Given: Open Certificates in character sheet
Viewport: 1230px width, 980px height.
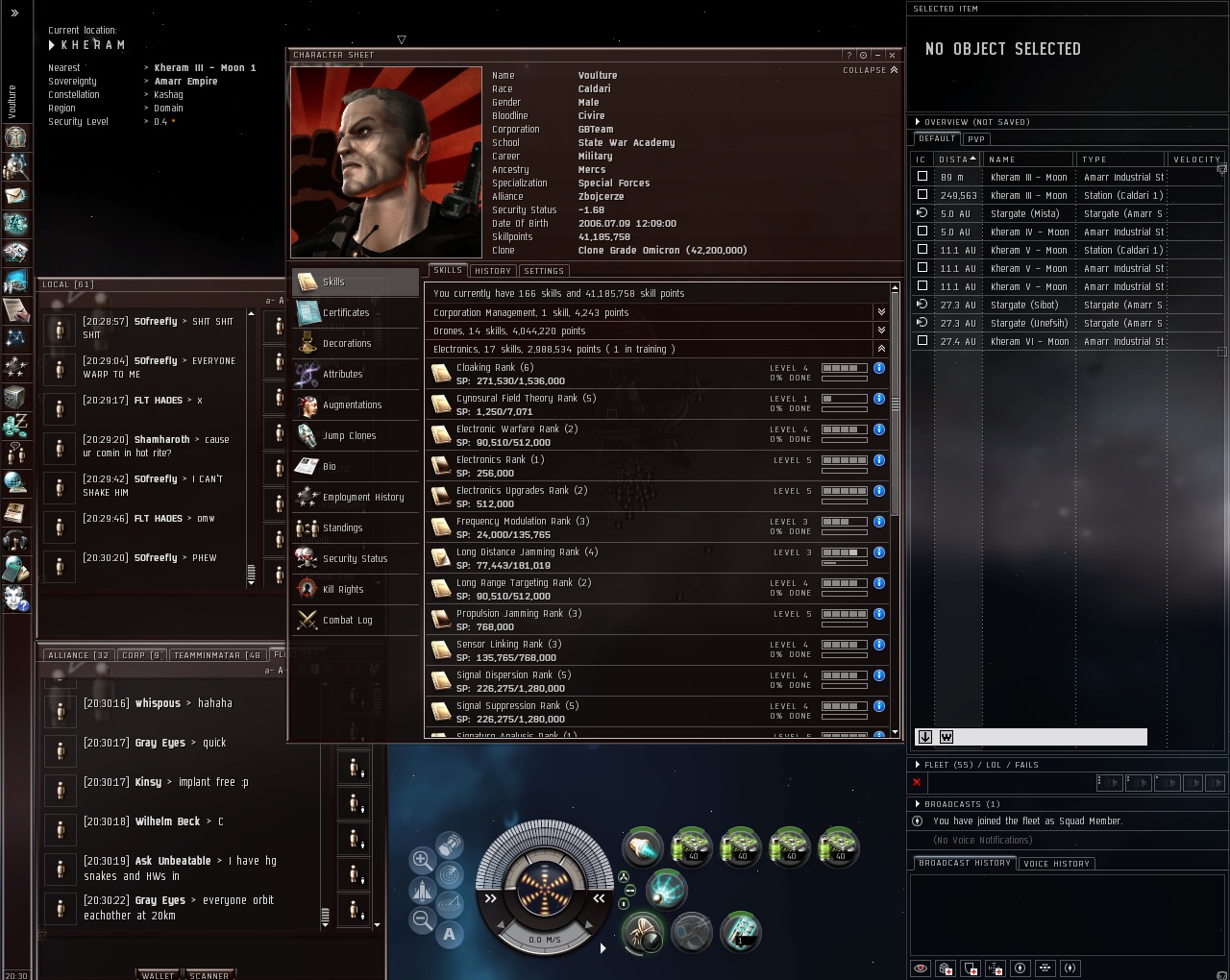Looking at the screenshot, I should point(356,313).
